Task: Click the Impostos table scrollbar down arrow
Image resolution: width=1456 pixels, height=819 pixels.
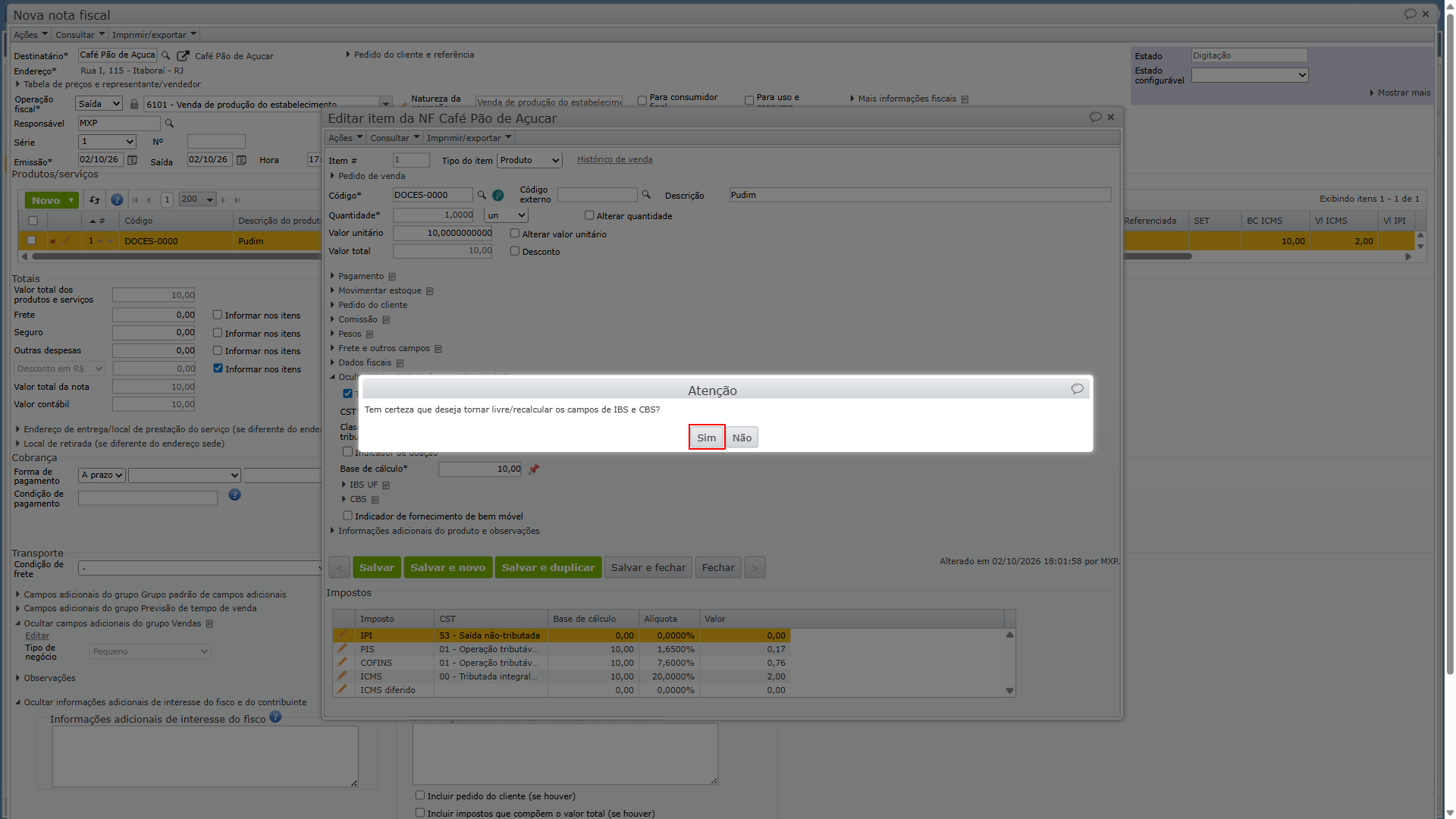Action: coord(1009,691)
